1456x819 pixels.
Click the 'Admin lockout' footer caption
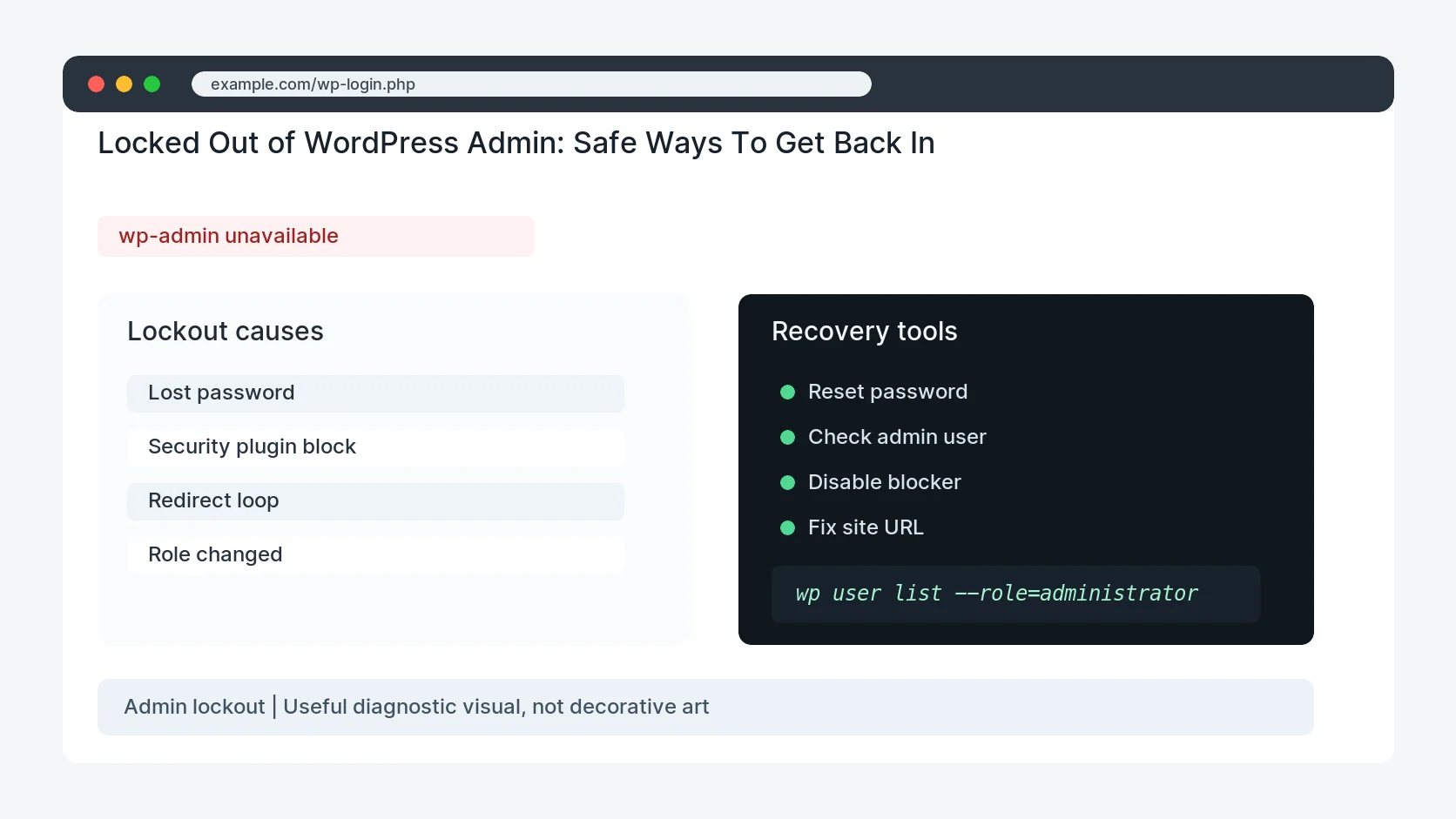705,707
